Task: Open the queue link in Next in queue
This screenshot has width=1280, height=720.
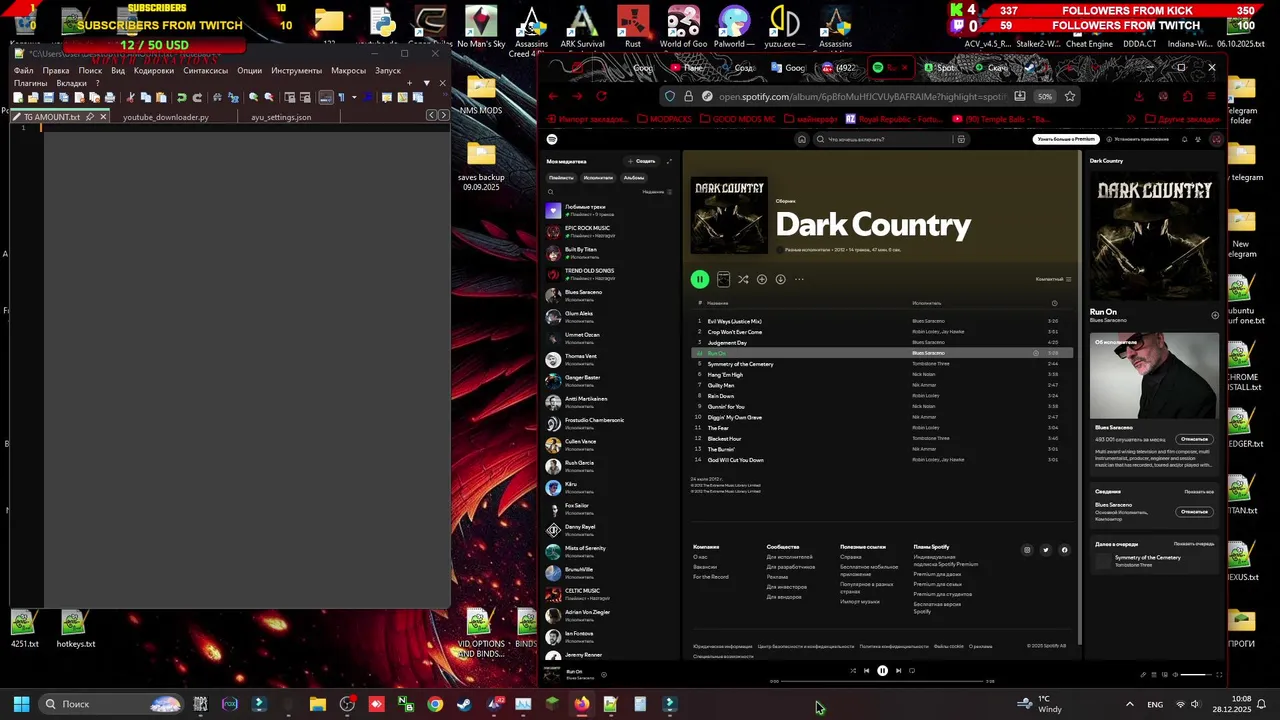Action: coord(1194,544)
